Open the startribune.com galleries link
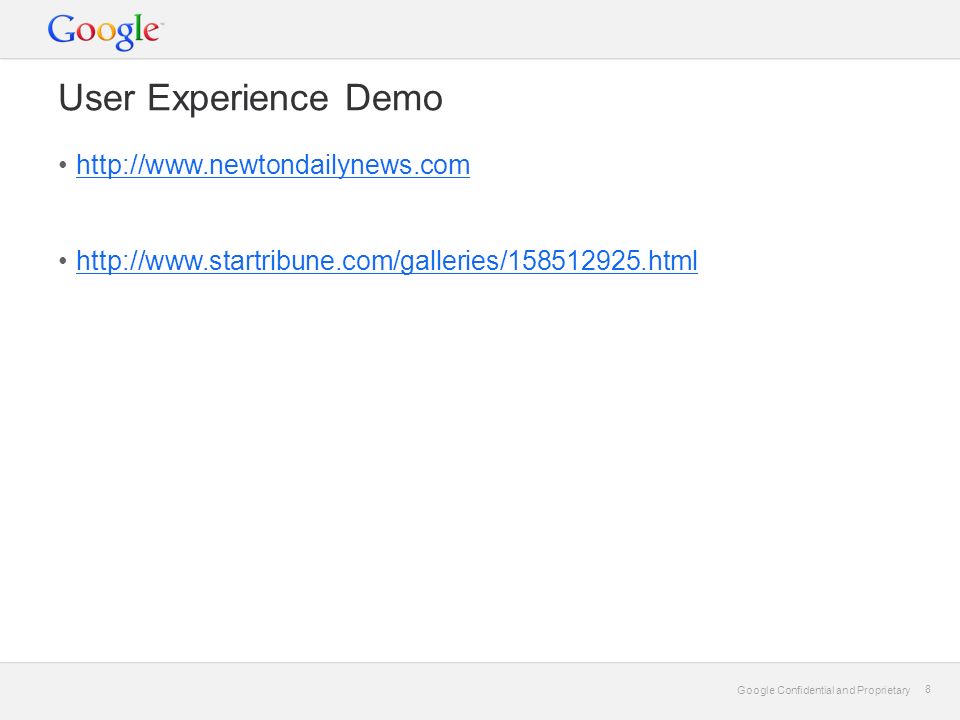This screenshot has height=720, width=960. click(387, 261)
